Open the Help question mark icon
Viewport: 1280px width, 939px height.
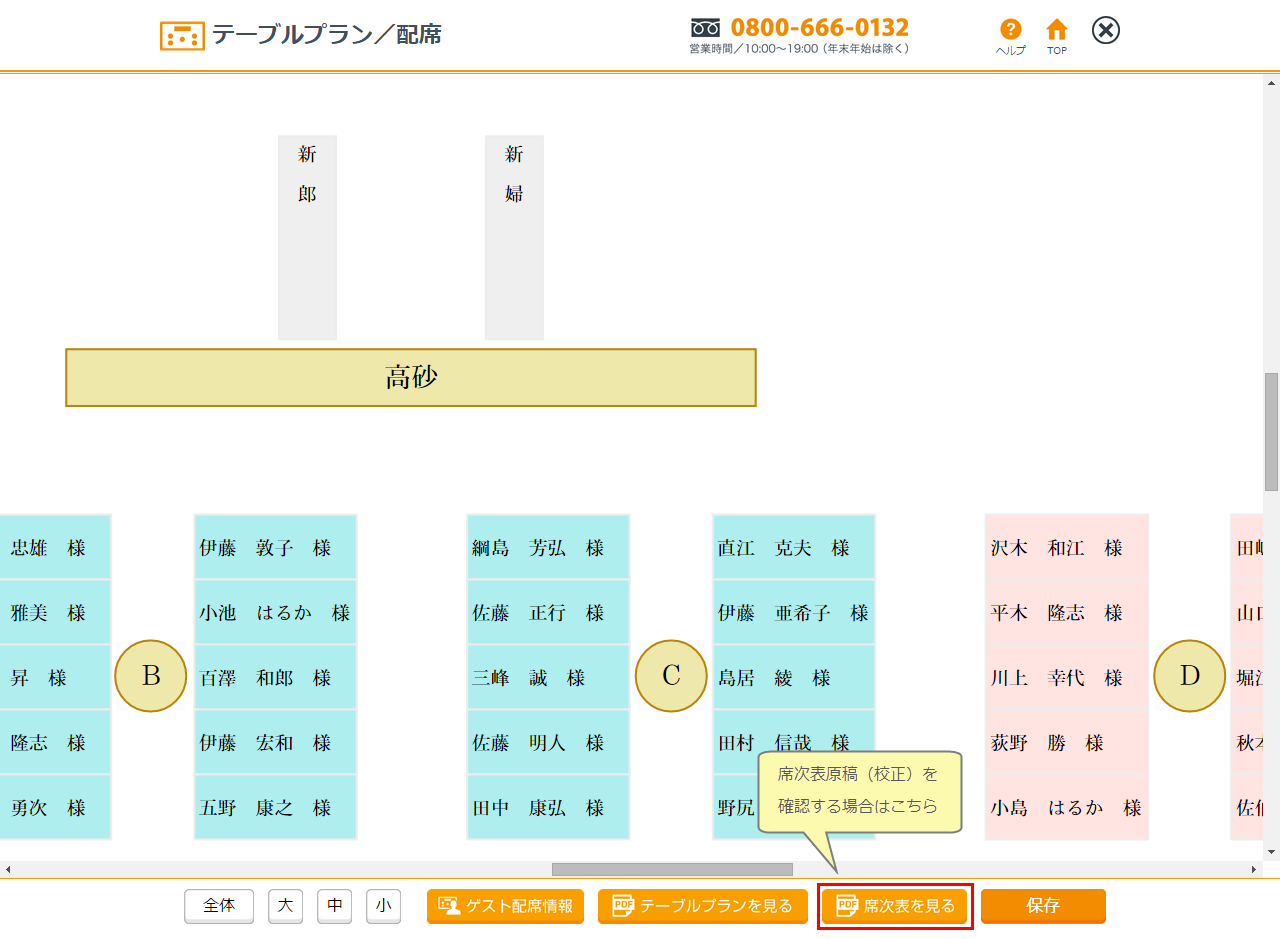pyautogui.click(x=1011, y=31)
